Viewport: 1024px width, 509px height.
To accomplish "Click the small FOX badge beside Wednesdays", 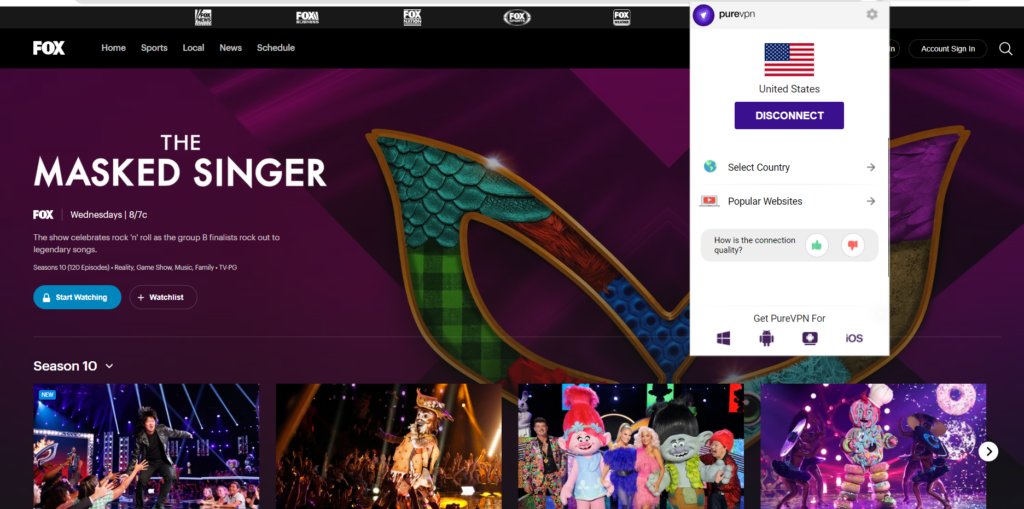I will (43, 214).
